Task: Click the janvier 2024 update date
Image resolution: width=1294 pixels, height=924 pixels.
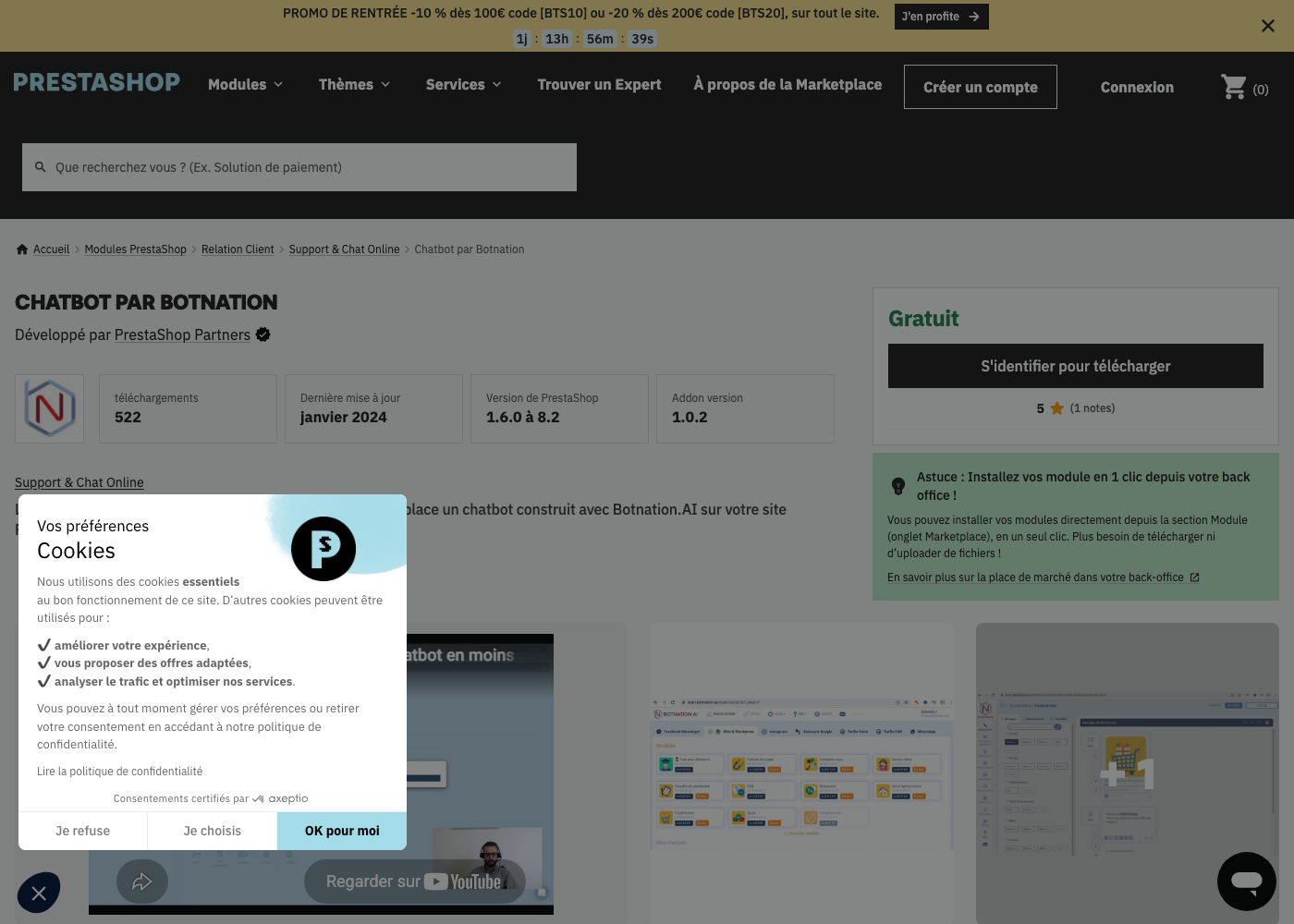Action: 344,418
